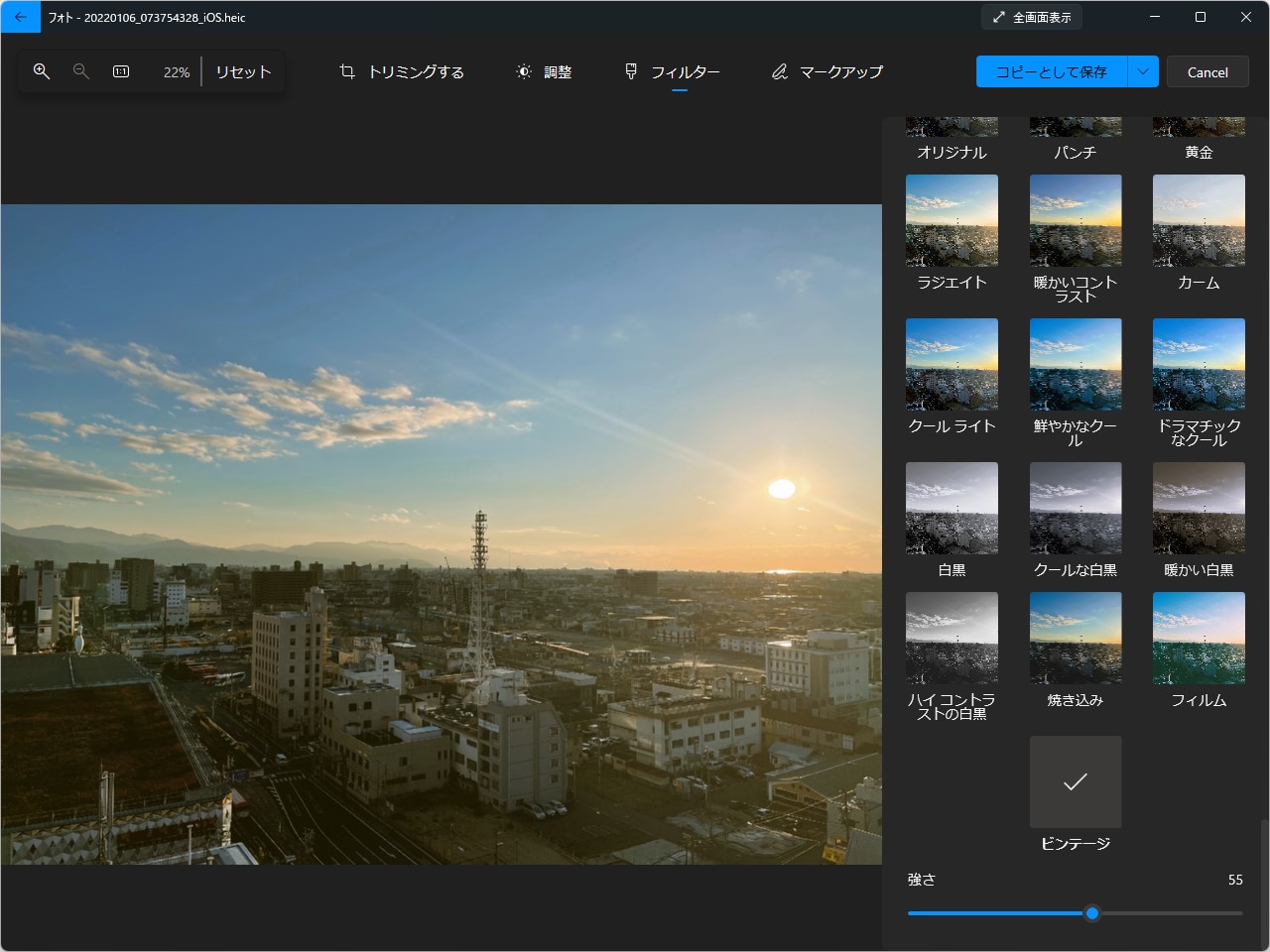Select the フィルター tab
This screenshot has height=952, width=1270.
[672, 71]
